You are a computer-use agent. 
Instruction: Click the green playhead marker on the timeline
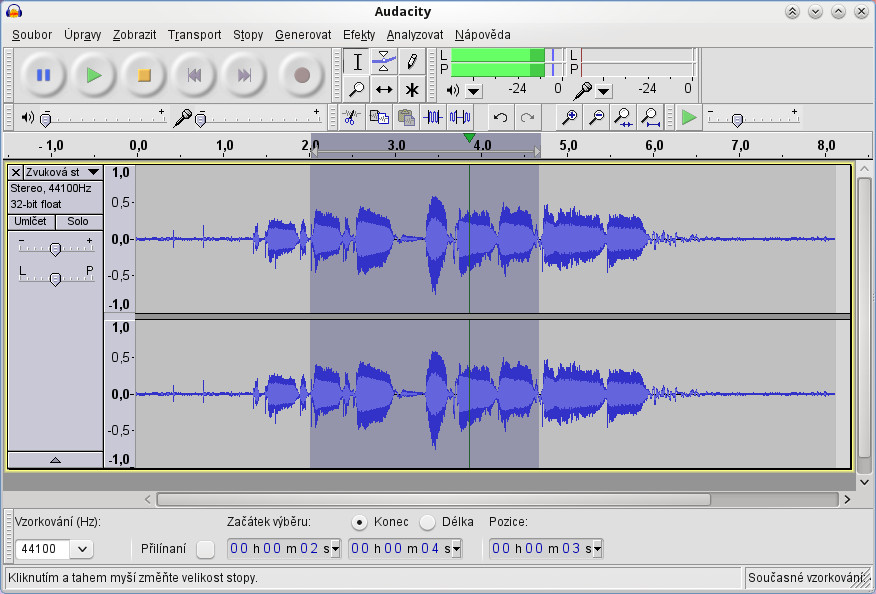[x=469, y=137]
